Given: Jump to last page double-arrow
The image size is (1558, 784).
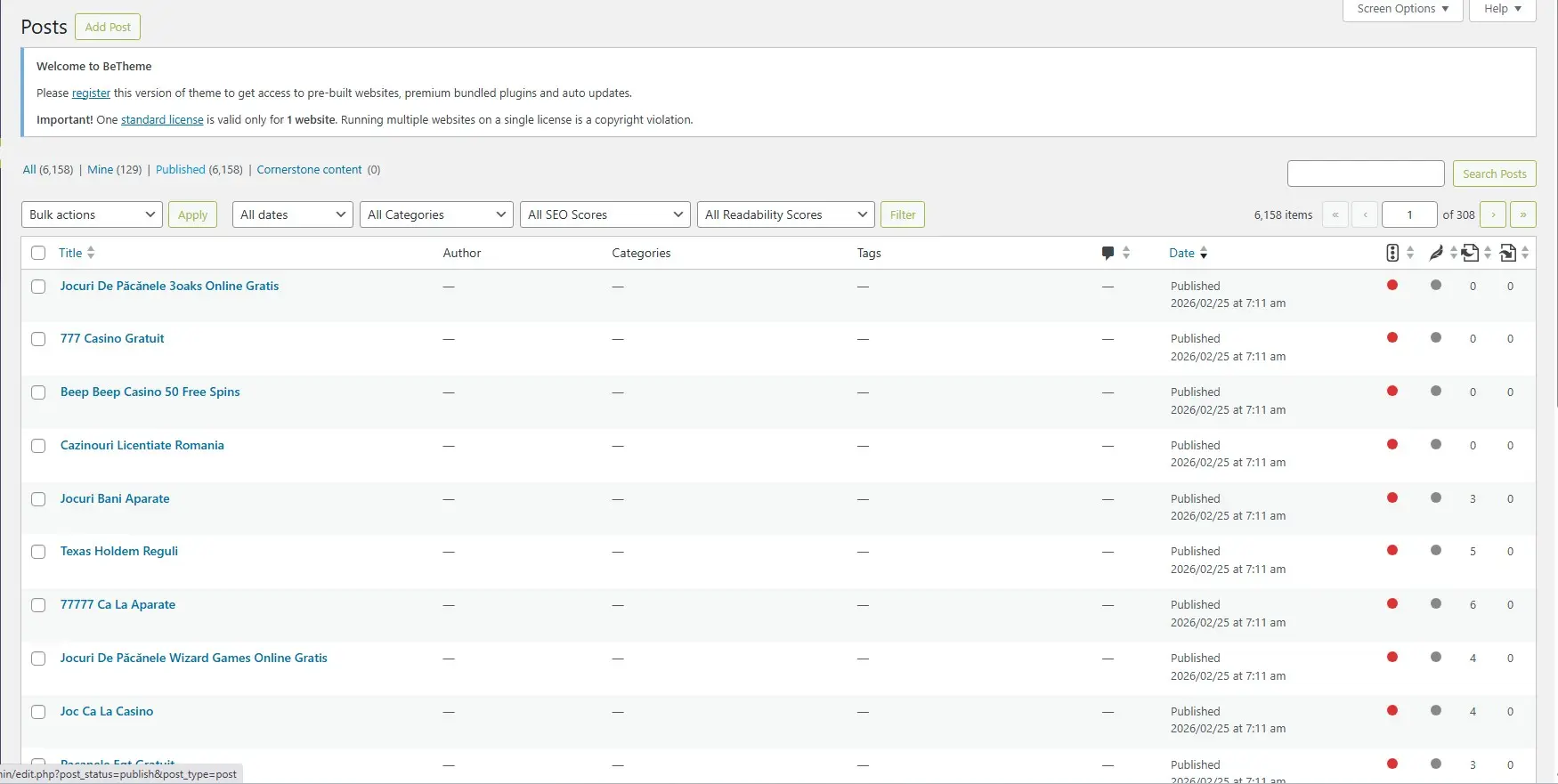Looking at the screenshot, I should tap(1523, 214).
